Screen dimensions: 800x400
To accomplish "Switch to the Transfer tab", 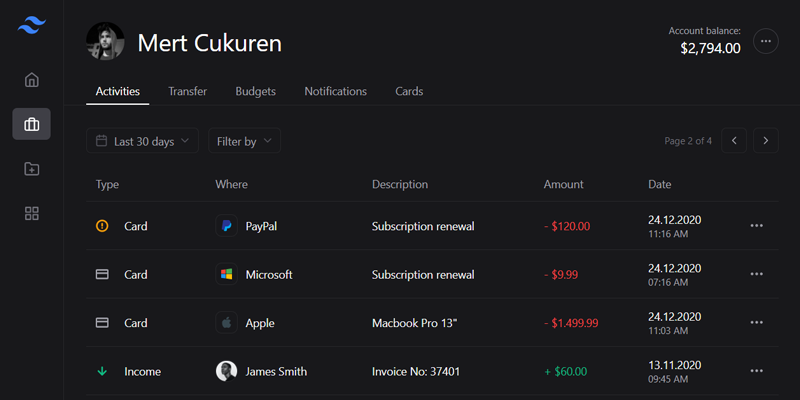I will pyautogui.click(x=188, y=91).
